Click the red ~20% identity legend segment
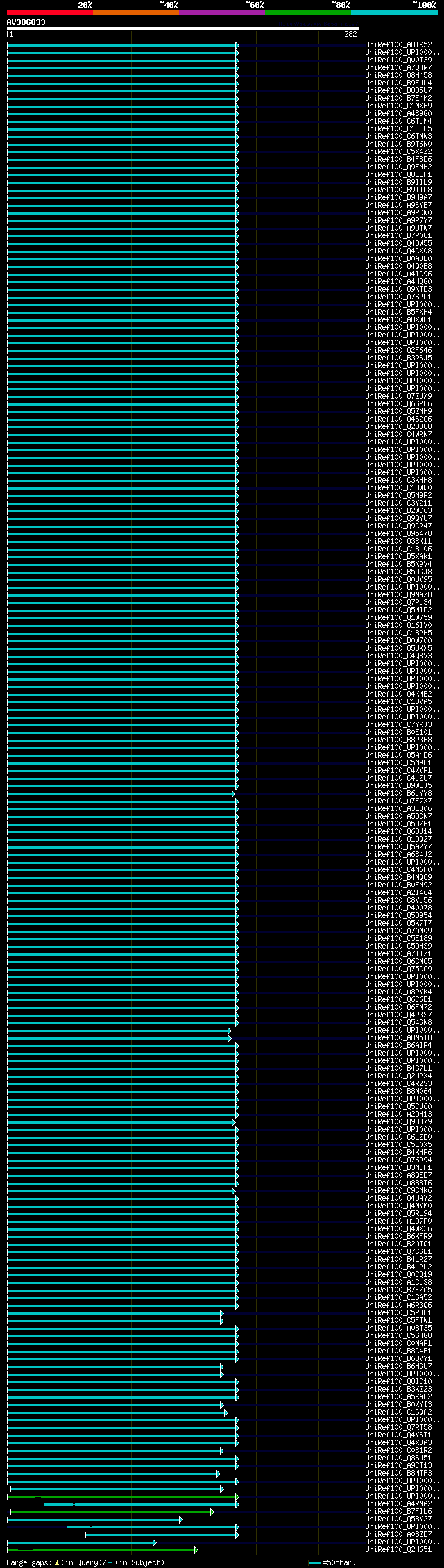Image resolution: width=444 pixels, height=1568 pixels. click(50, 12)
